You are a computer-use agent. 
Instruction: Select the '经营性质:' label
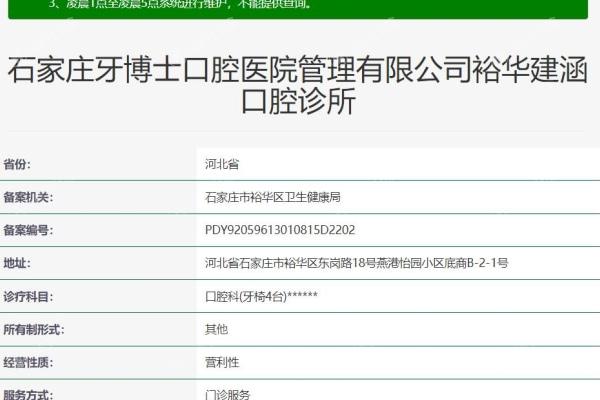click(x=28, y=362)
